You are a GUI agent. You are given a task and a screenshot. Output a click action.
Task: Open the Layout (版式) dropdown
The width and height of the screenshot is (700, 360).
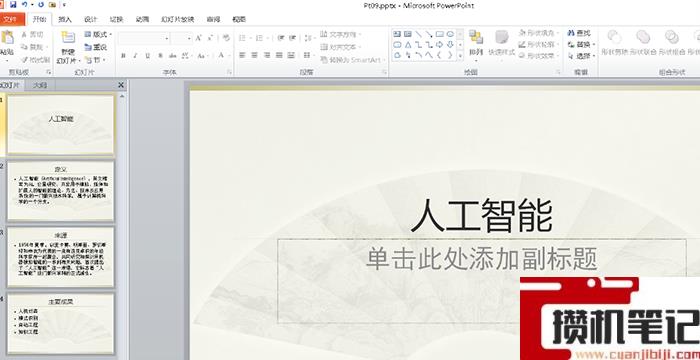pyautogui.click(x=98, y=34)
